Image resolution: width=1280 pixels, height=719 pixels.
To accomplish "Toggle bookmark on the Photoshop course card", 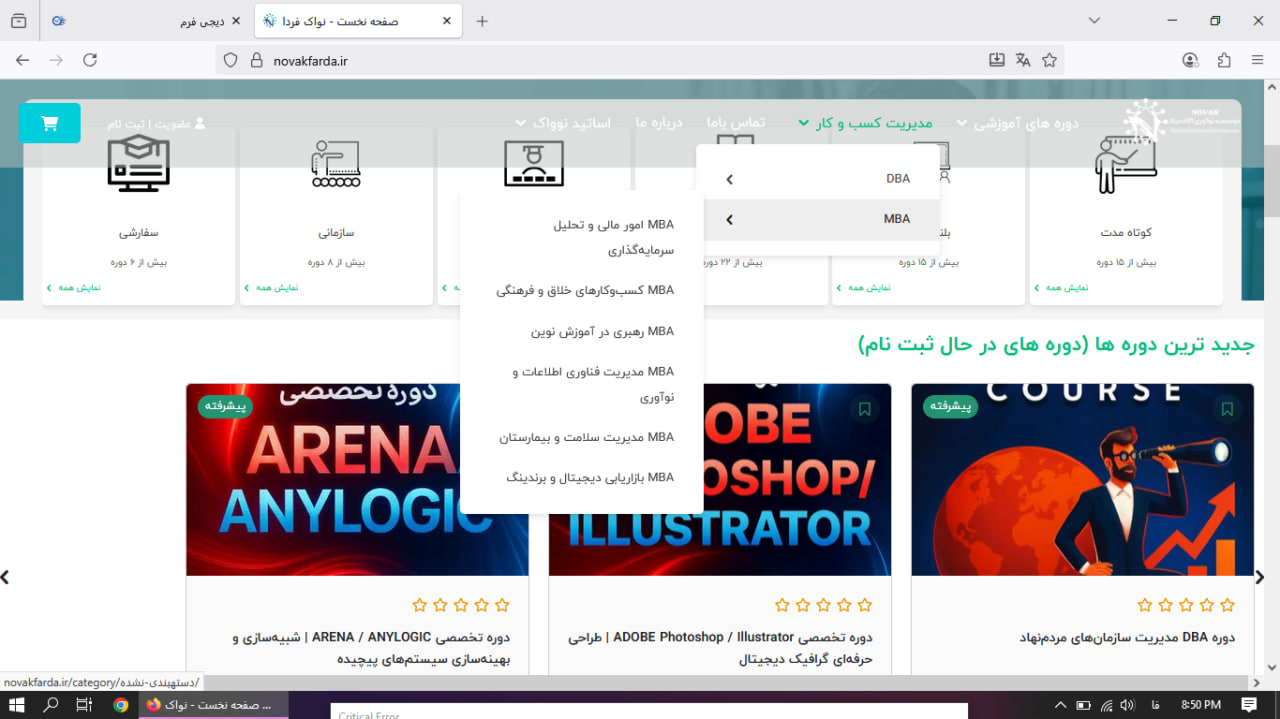I will tap(864, 409).
